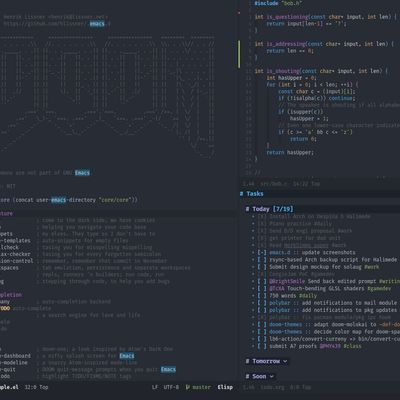Toggle the emacs.d update screenshots checkbox
This screenshot has height=400, width=400.
262,253
